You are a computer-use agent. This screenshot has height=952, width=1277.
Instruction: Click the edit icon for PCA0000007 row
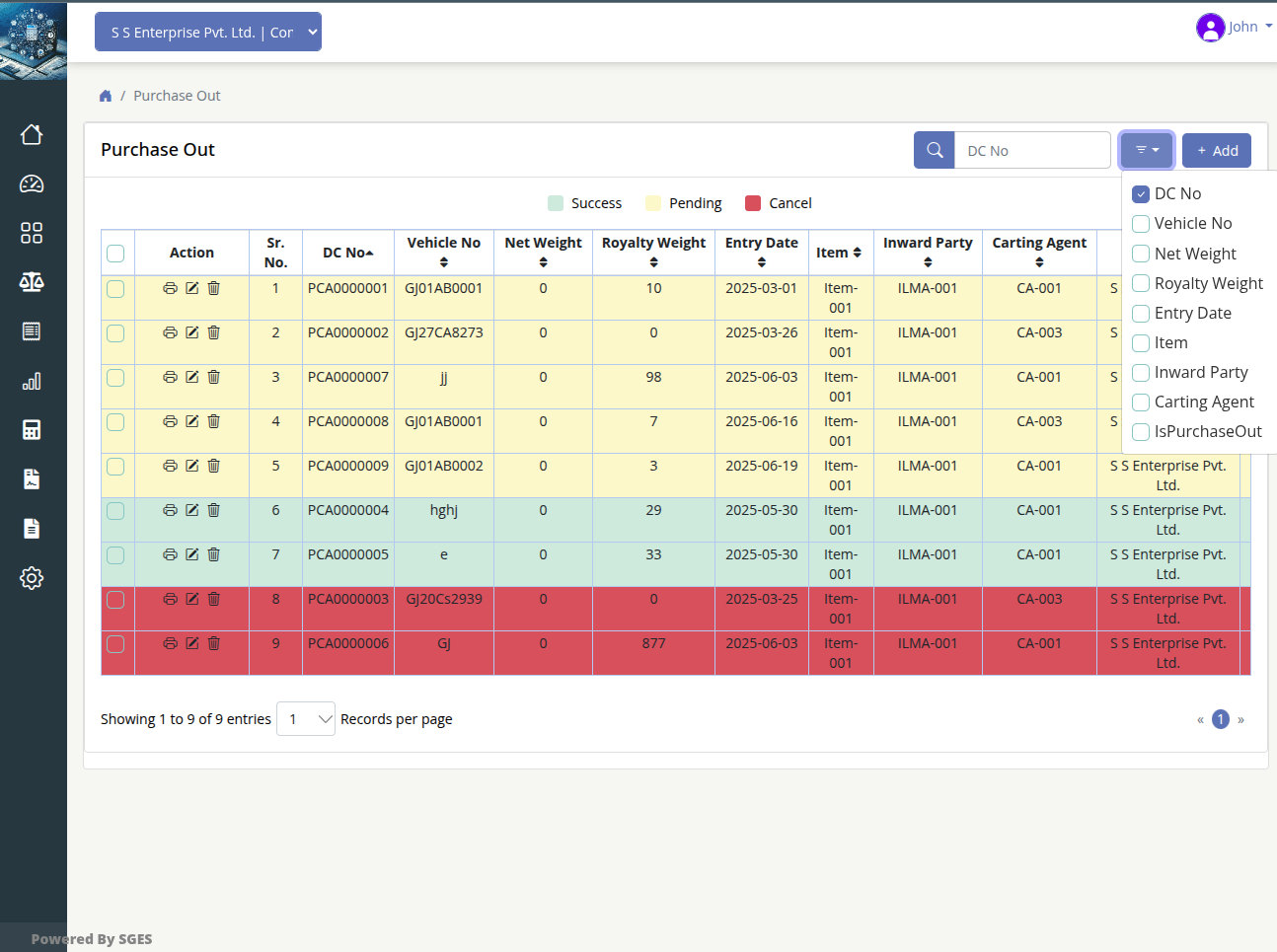pos(192,377)
